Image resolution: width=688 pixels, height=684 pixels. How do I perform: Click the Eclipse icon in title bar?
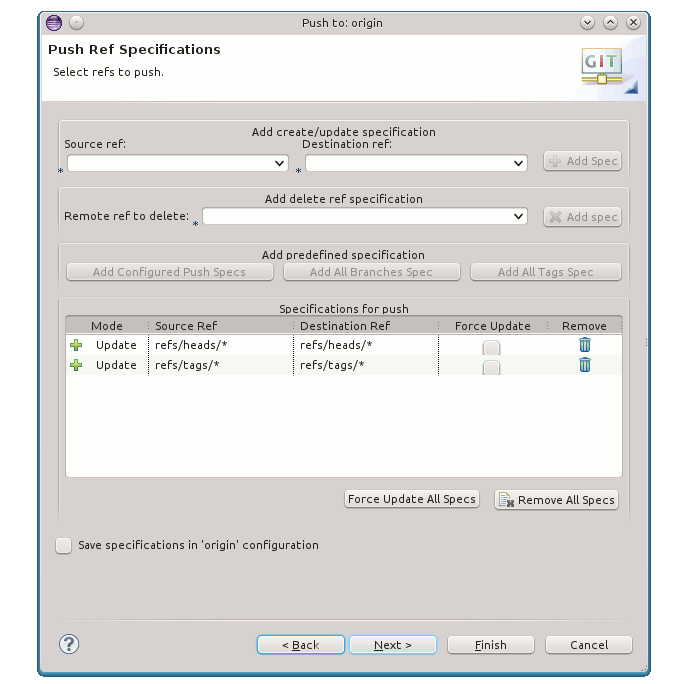[x=54, y=23]
